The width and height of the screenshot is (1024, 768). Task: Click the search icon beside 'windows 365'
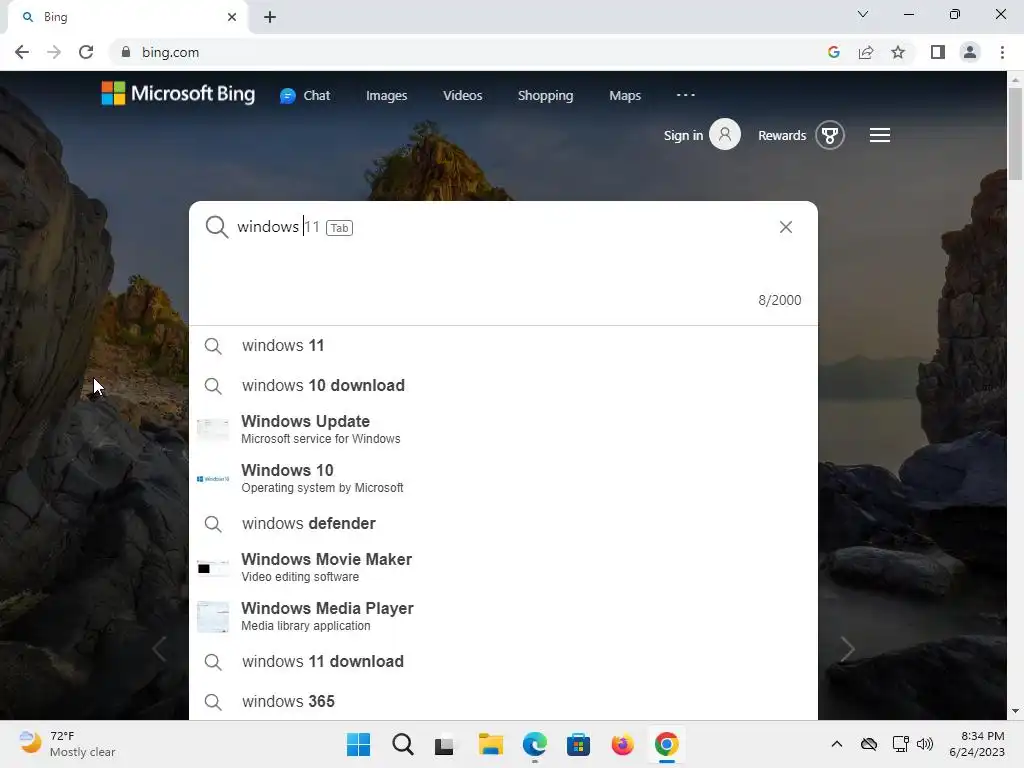pos(213,702)
